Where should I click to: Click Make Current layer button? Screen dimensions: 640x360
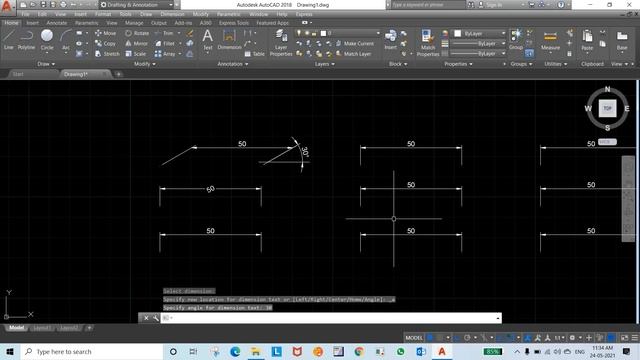[355, 43]
